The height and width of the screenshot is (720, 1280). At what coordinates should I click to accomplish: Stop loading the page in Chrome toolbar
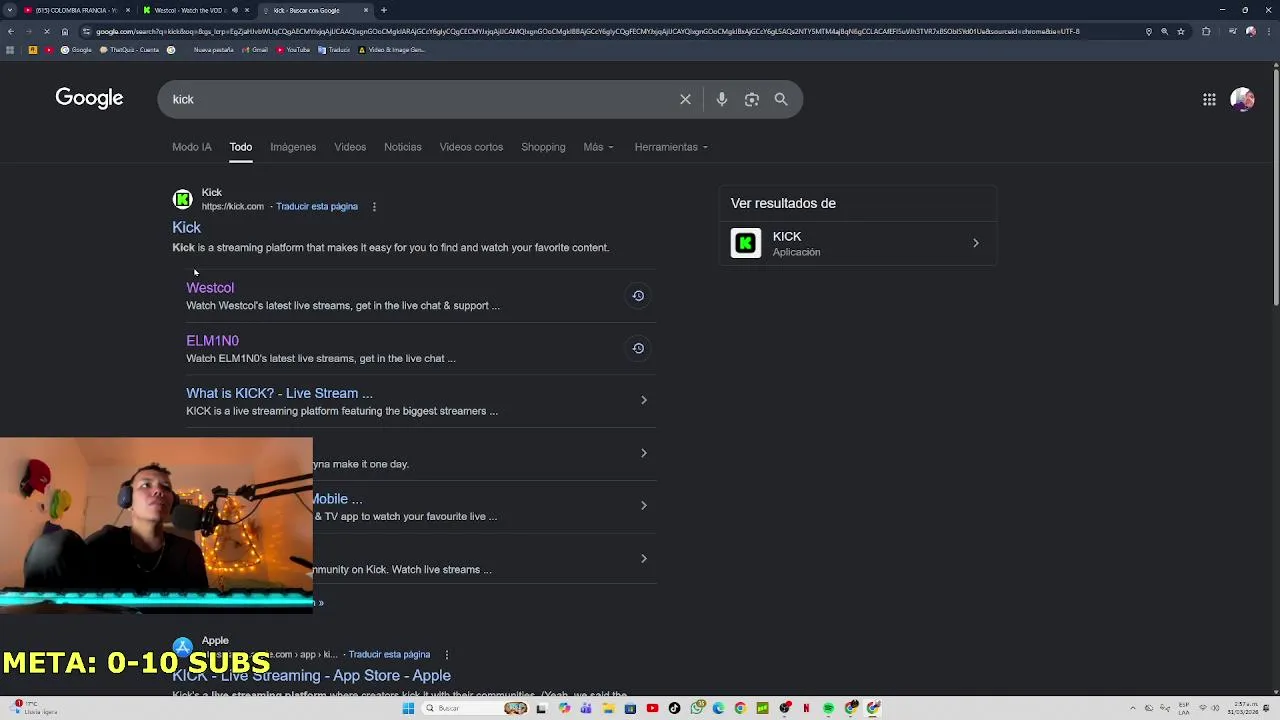click(x=46, y=31)
